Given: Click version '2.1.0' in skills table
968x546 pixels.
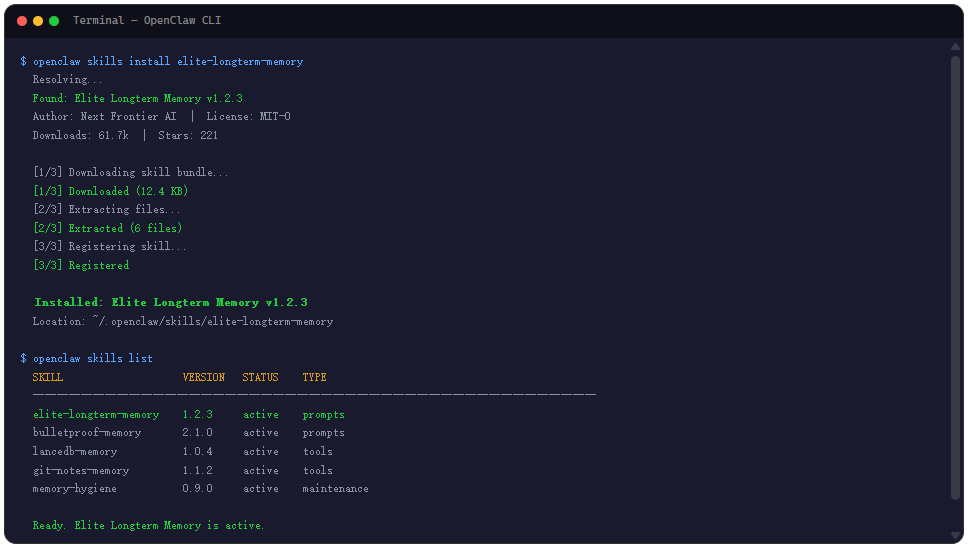Looking at the screenshot, I should (x=198, y=432).
